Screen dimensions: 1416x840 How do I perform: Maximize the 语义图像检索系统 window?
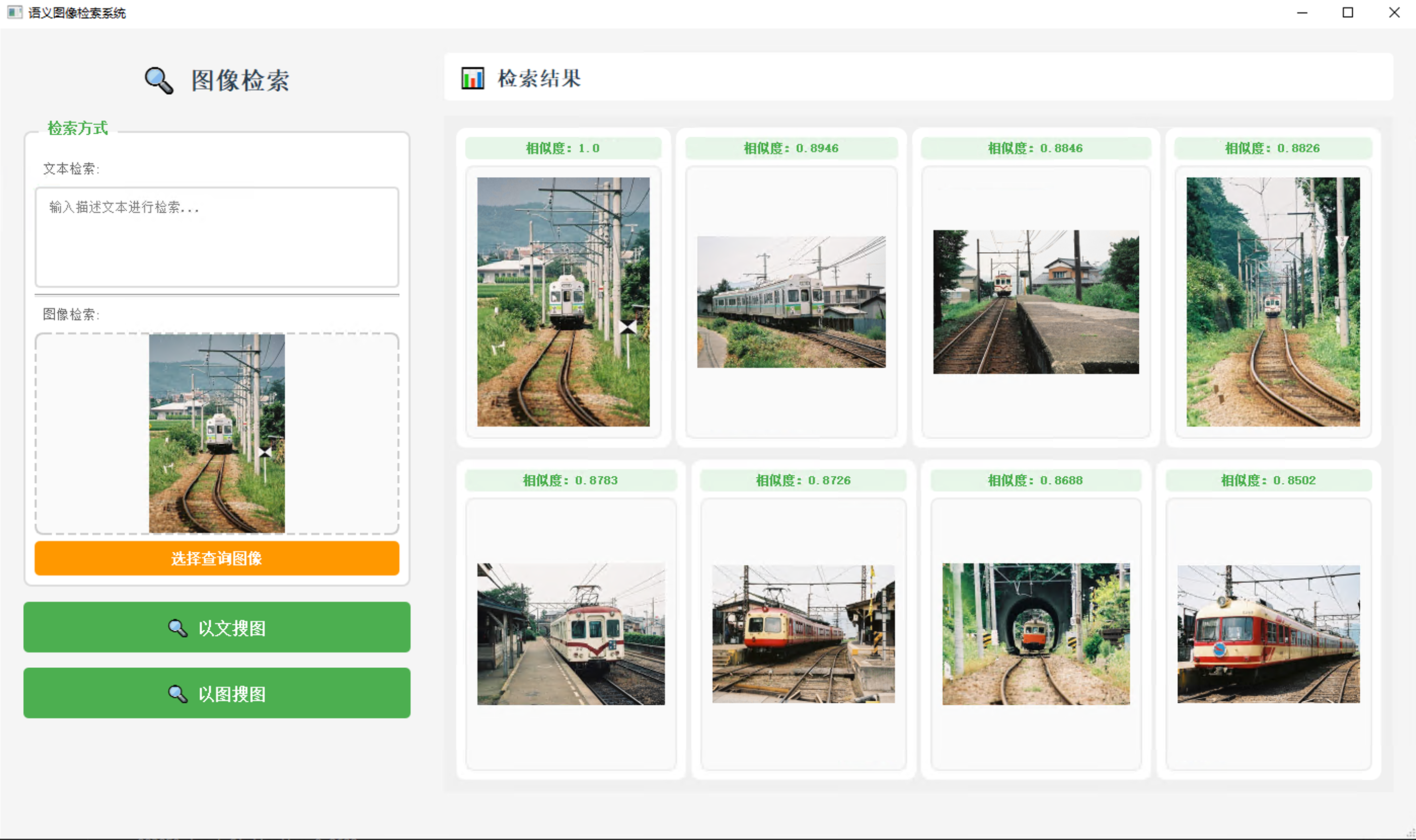pos(1348,13)
